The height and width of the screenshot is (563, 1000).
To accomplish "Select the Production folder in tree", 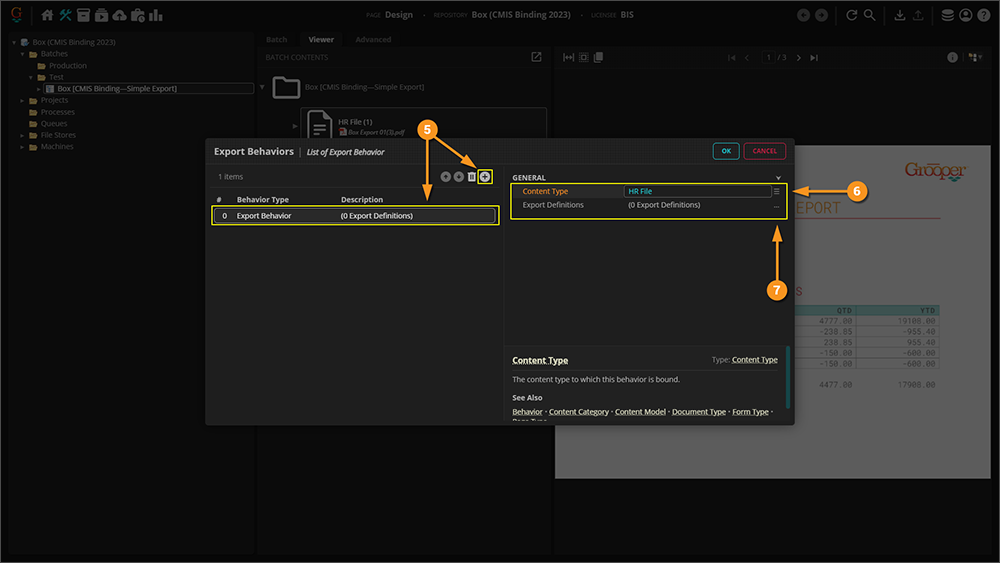I will tap(68, 66).
